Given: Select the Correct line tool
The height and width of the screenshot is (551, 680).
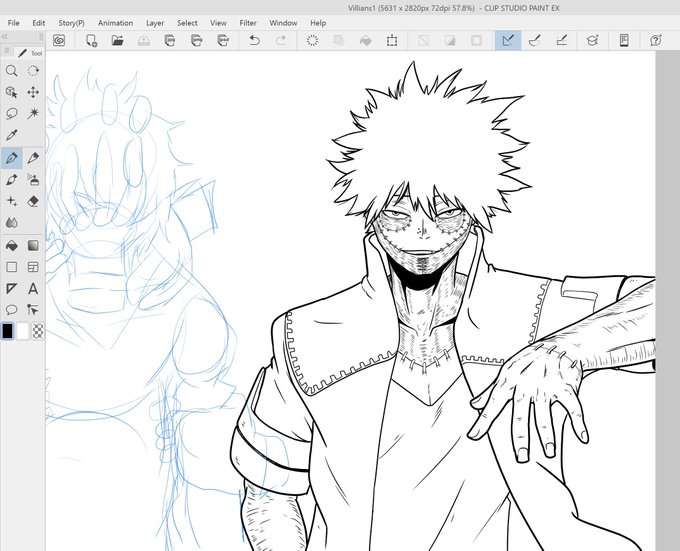Looking at the screenshot, I should point(33,310).
